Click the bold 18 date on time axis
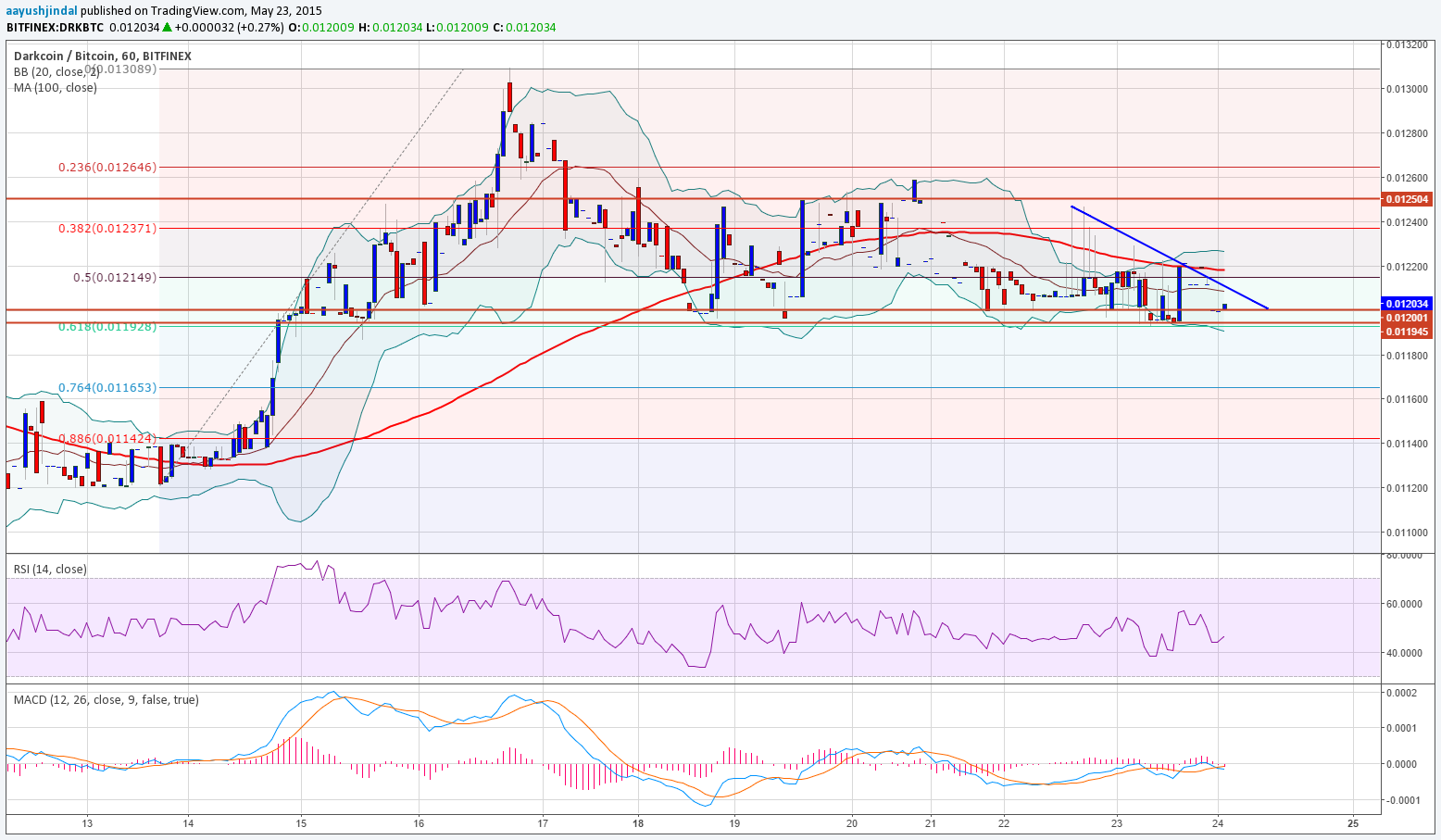 (637, 822)
